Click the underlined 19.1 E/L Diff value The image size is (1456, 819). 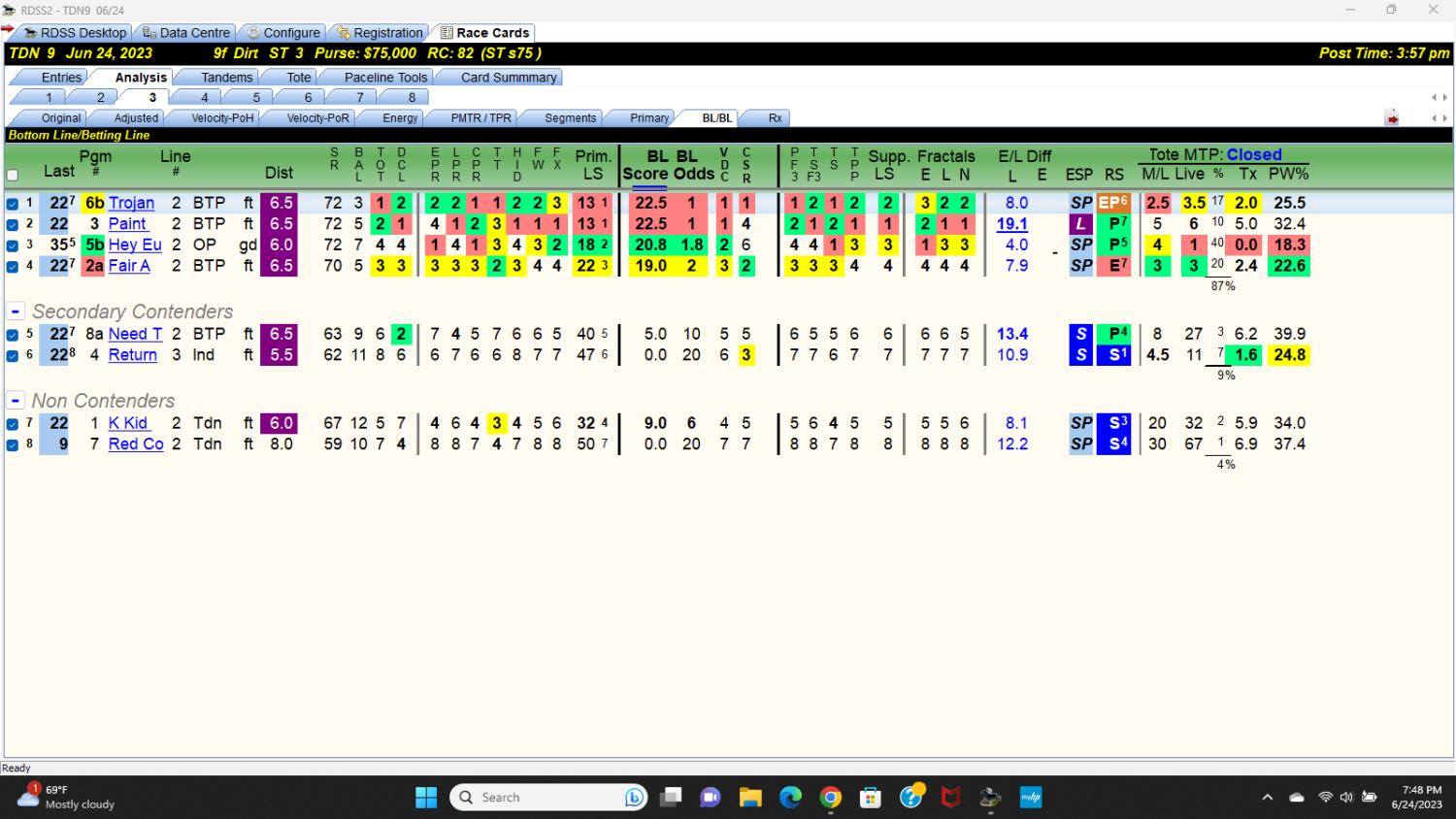point(1011,224)
